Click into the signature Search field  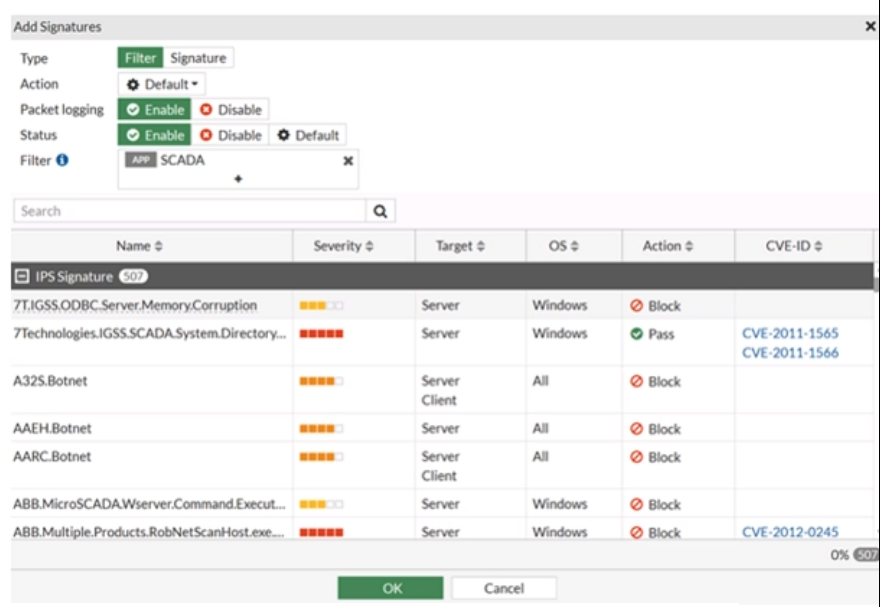coord(190,211)
